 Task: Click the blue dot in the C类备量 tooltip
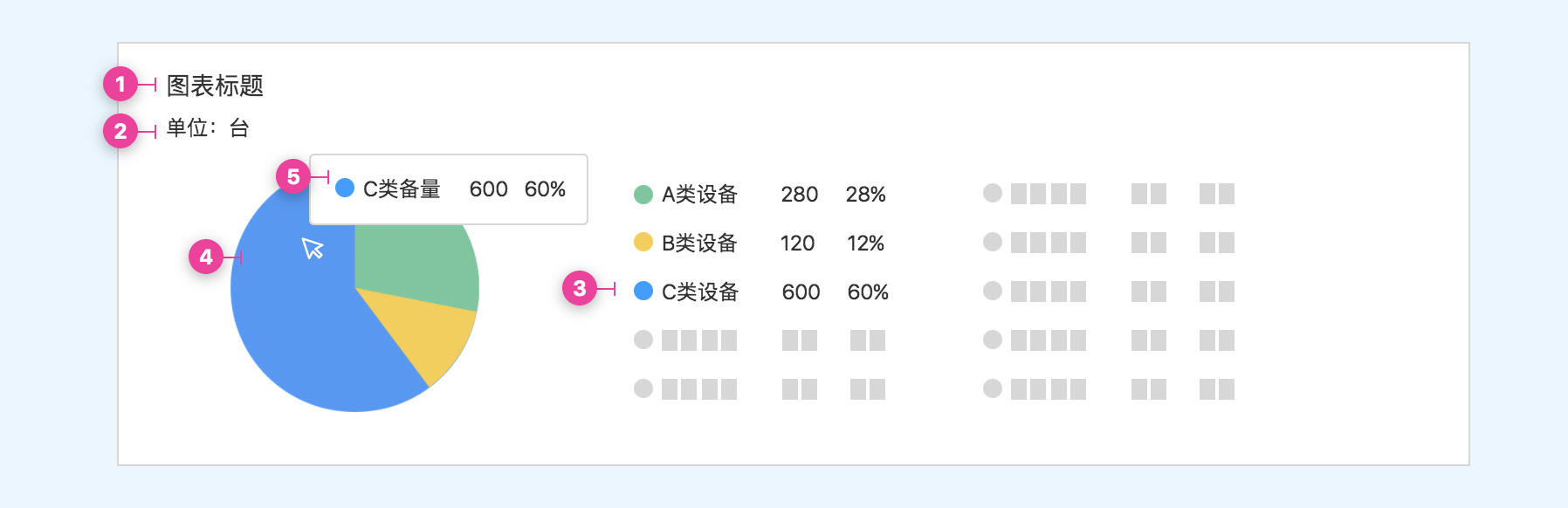pos(345,189)
